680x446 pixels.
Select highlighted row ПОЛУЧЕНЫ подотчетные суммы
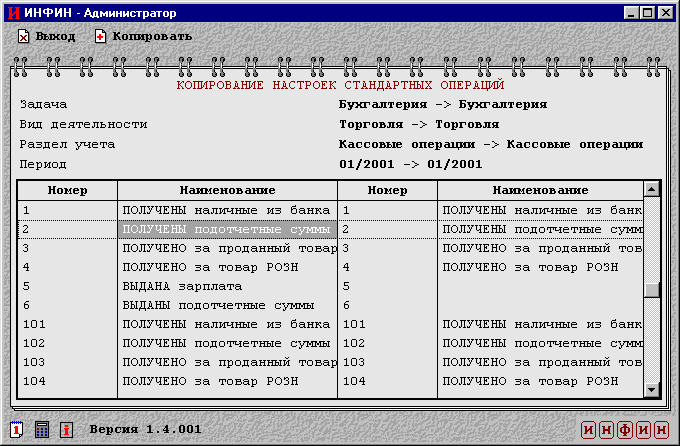[x=226, y=229]
